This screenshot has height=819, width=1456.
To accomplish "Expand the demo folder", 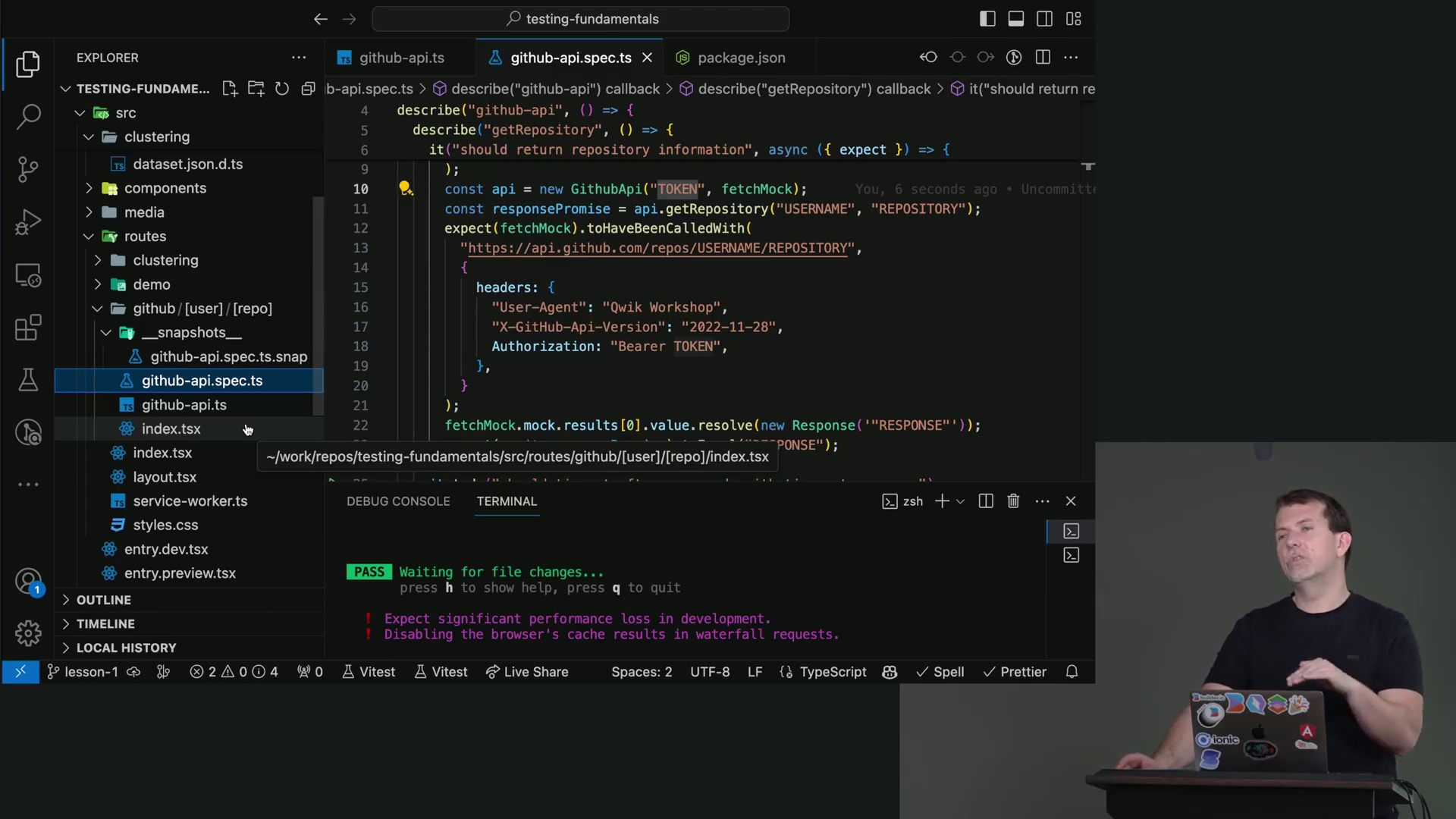I will (x=98, y=284).
